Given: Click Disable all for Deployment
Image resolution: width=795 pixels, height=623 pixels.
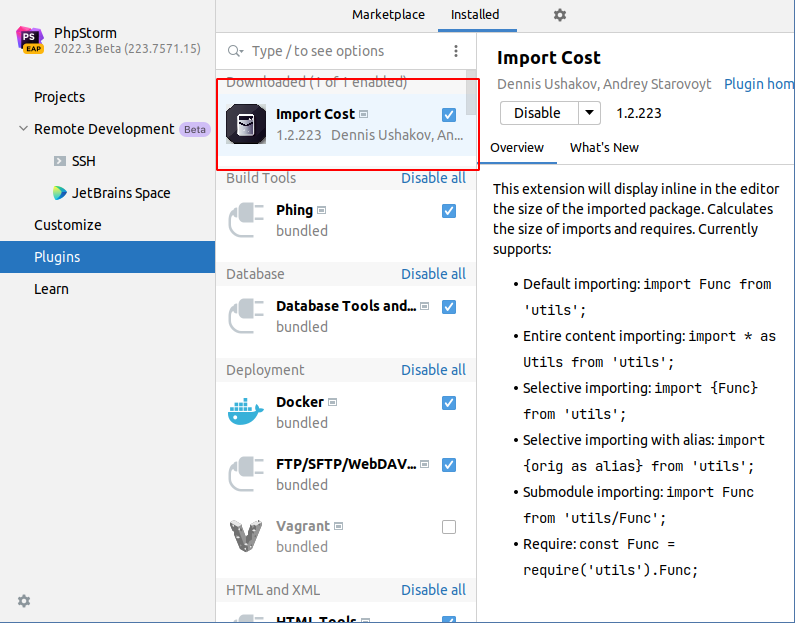Looking at the screenshot, I should [433, 370].
